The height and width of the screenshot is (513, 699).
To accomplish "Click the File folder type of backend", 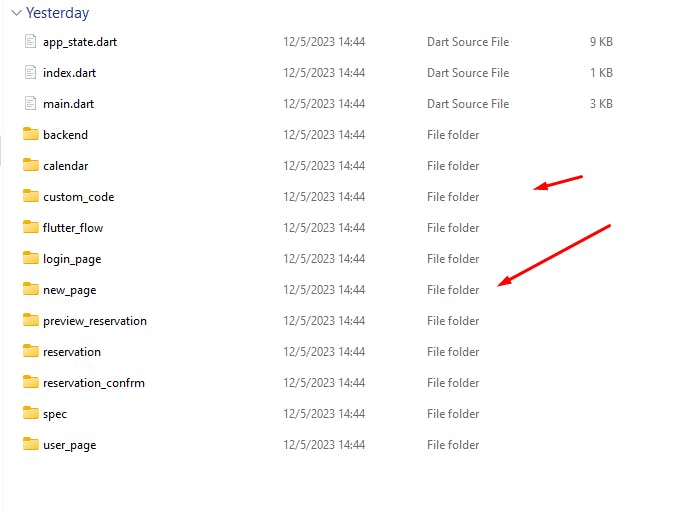I will click(x=453, y=135).
